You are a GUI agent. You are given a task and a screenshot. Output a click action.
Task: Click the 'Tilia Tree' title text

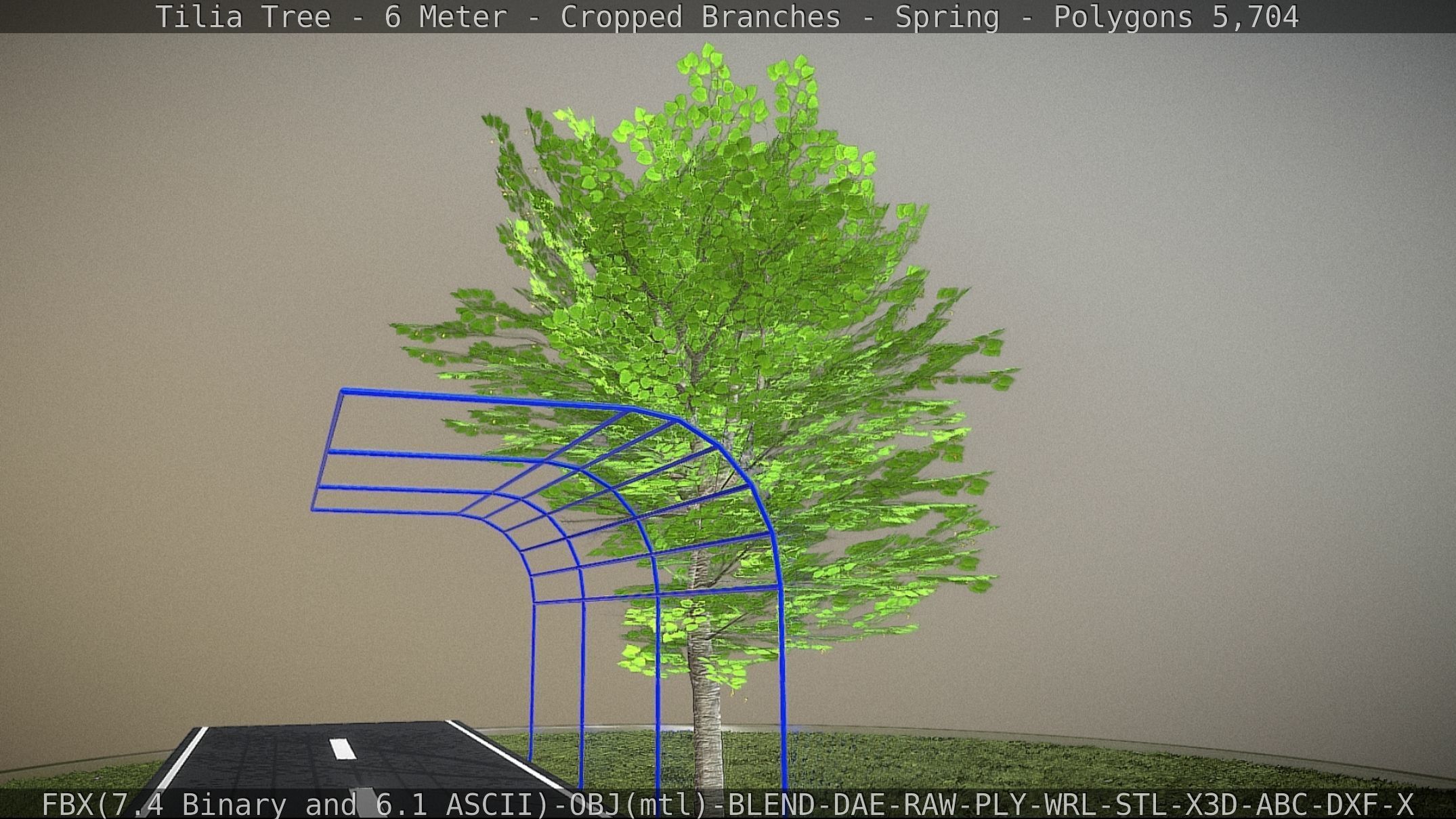point(243,16)
